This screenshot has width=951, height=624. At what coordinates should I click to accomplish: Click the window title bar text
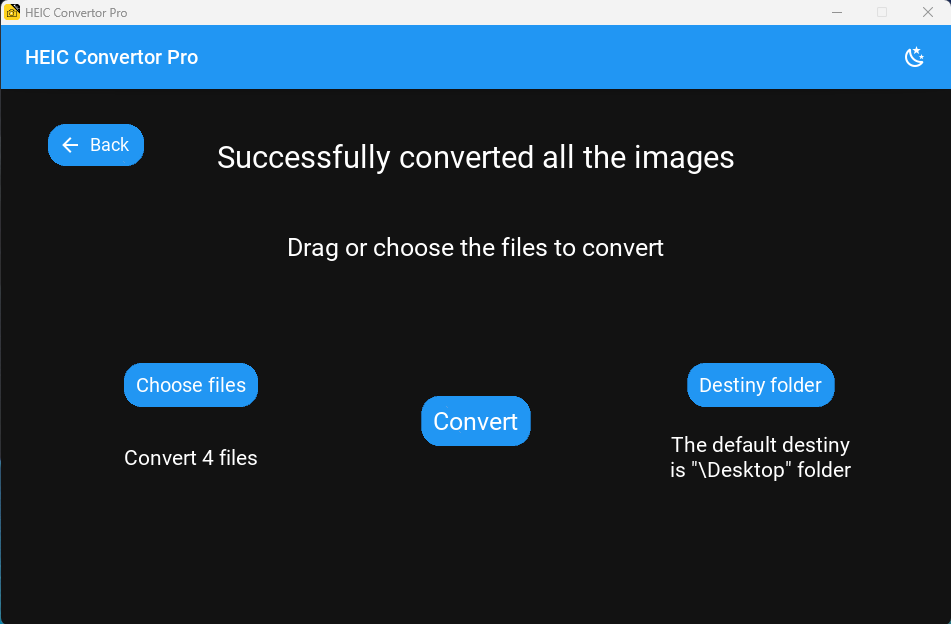pyautogui.click(x=76, y=13)
